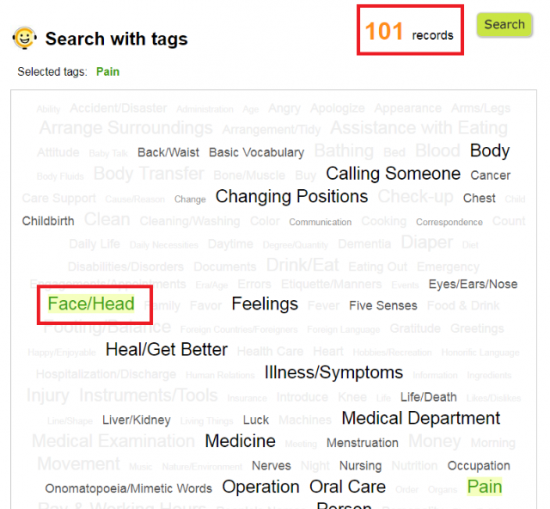
Task: Select the Medical Department tag
Action: point(421,418)
